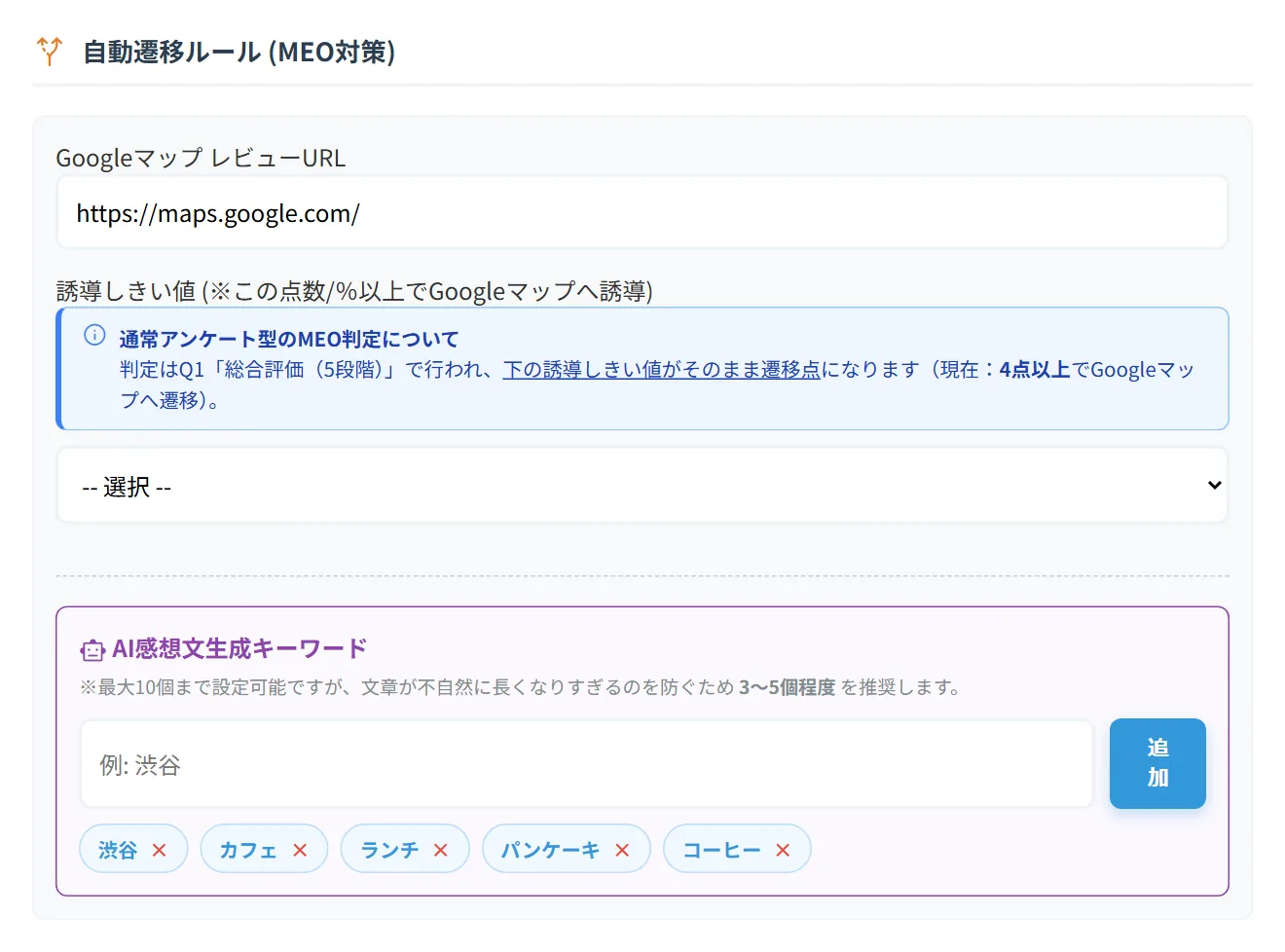Click the 自動遷移ルール (MEO対策) heading

tap(239, 52)
